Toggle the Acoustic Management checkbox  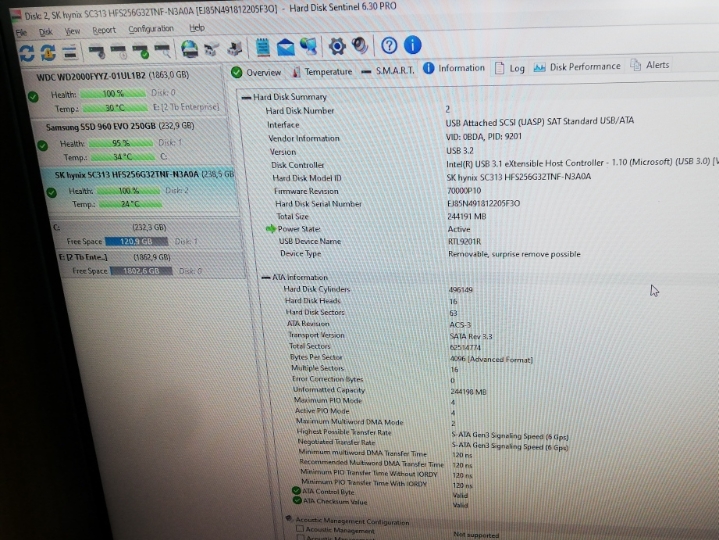click(x=300, y=529)
